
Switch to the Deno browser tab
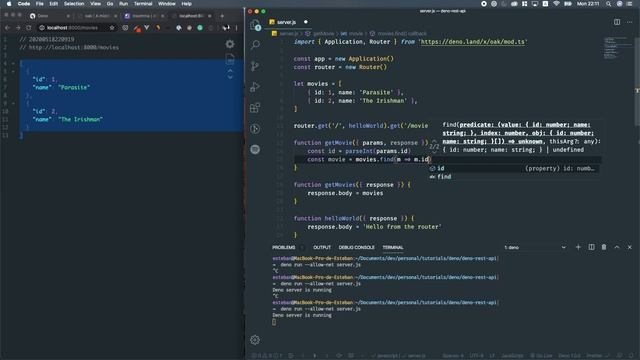pos(48,16)
